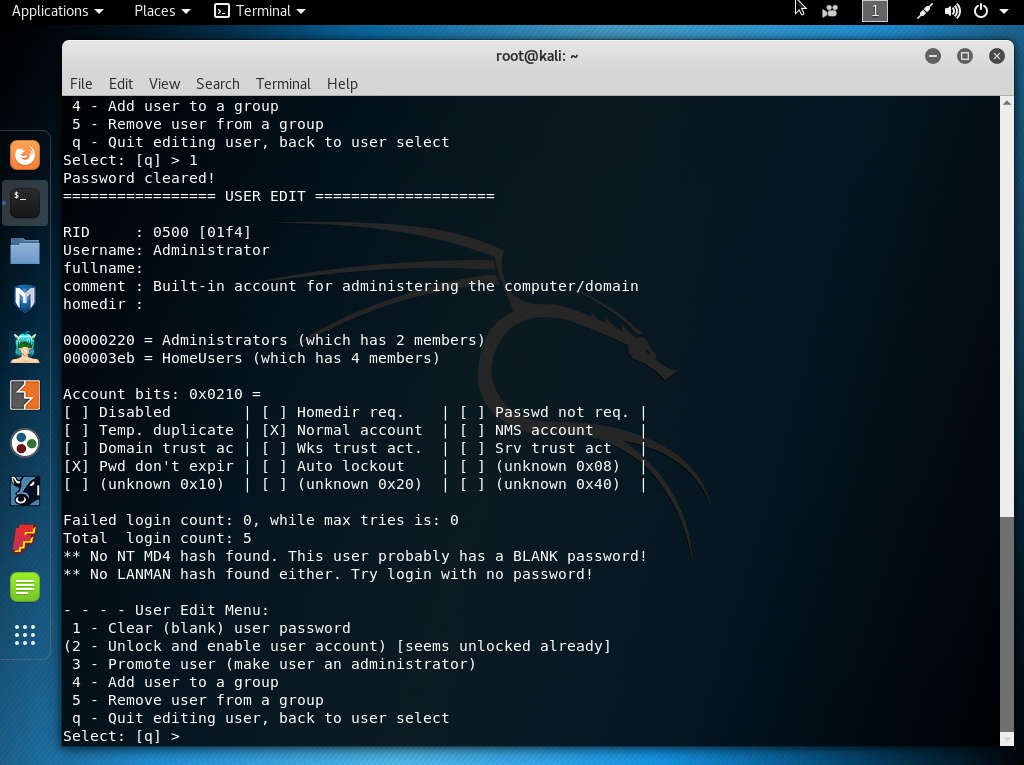Click the volume speaker icon

click(x=952, y=11)
